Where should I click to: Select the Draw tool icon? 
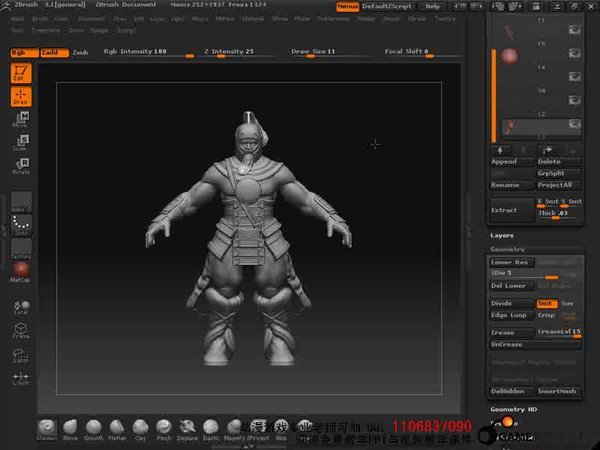point(20,97)
